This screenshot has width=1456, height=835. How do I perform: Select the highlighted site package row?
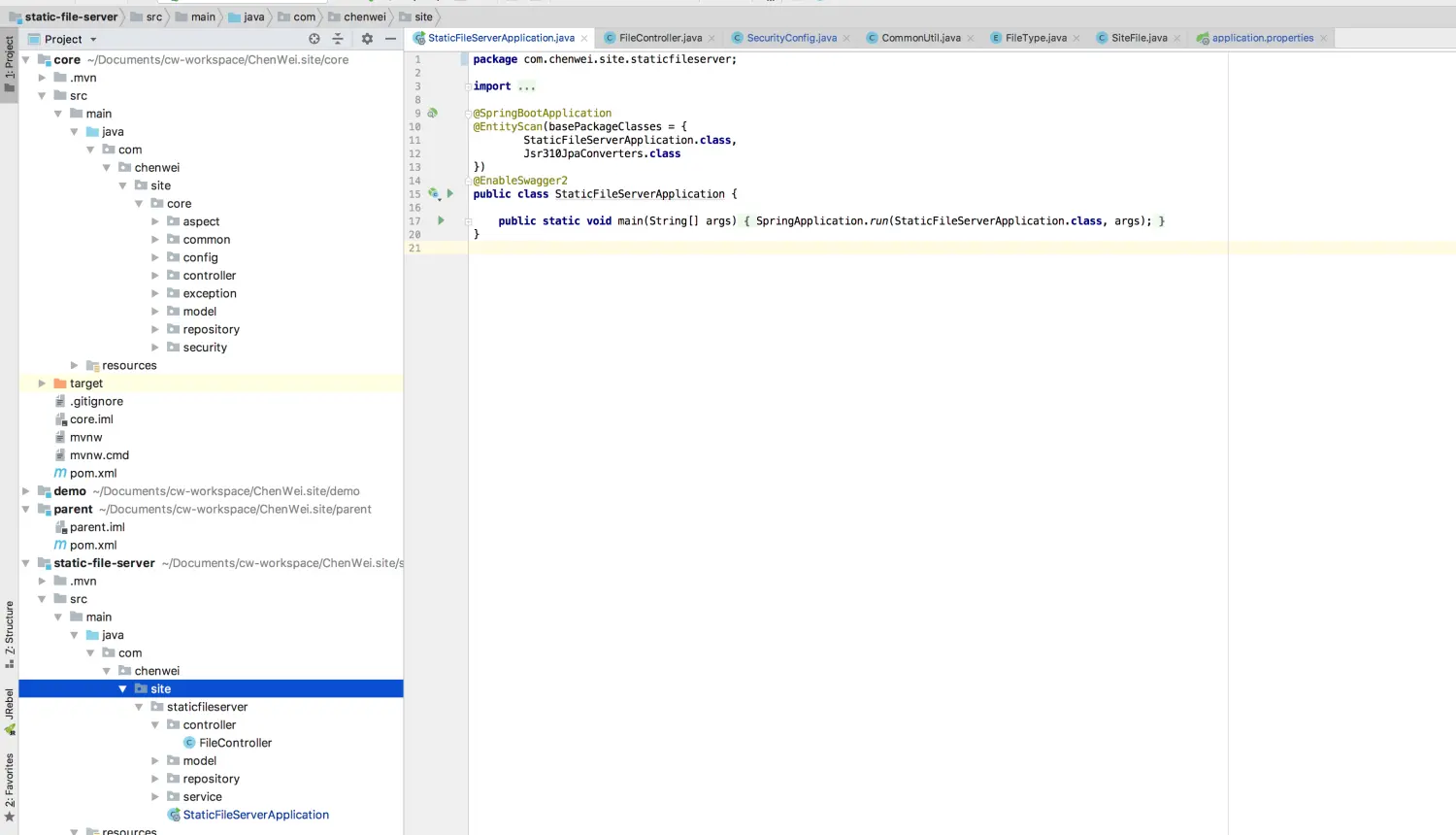[211, 688]
